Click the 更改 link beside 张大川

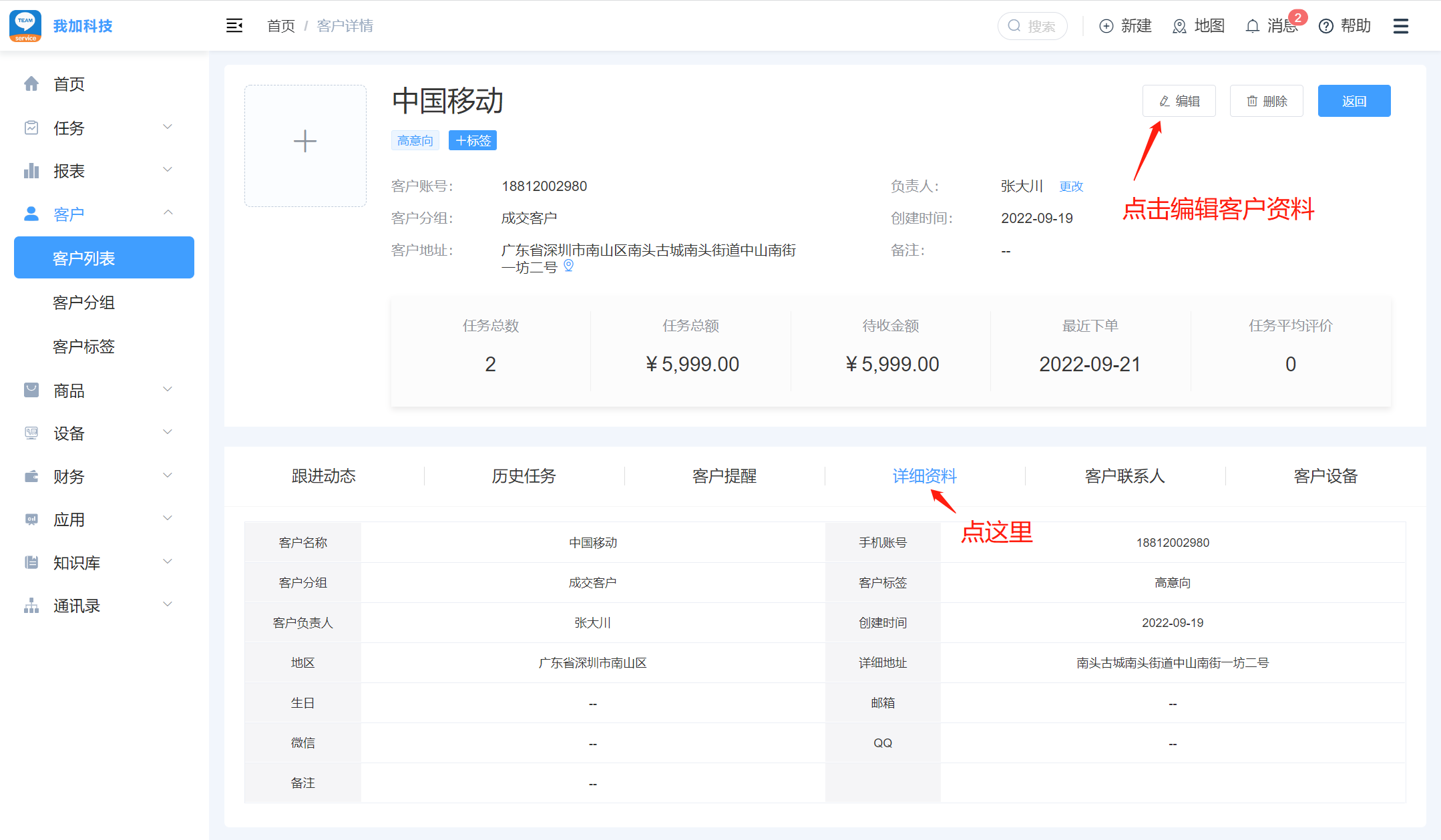1071,186
